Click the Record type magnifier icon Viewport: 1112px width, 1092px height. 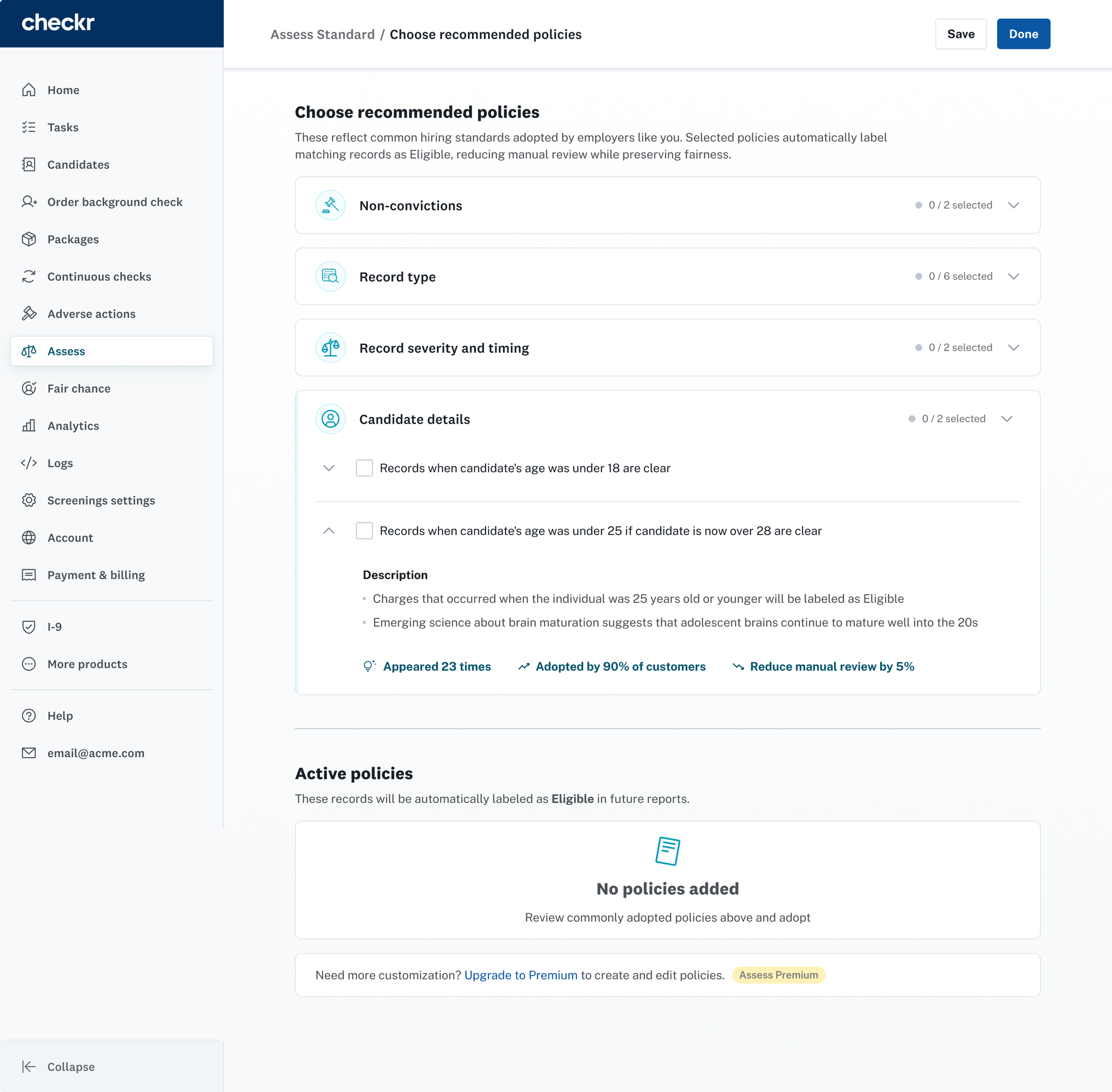(x=330, y=276)
